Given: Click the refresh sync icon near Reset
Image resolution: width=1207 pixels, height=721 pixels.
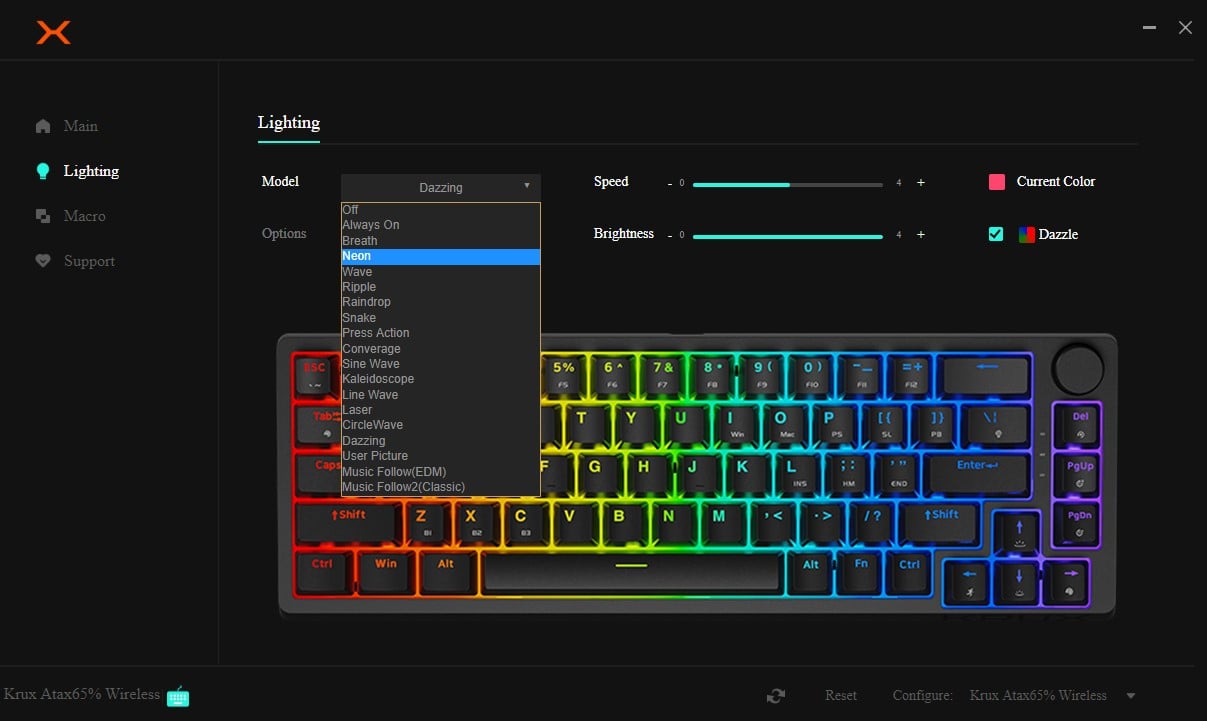Looking at the screenshot, I should [775, 696].
